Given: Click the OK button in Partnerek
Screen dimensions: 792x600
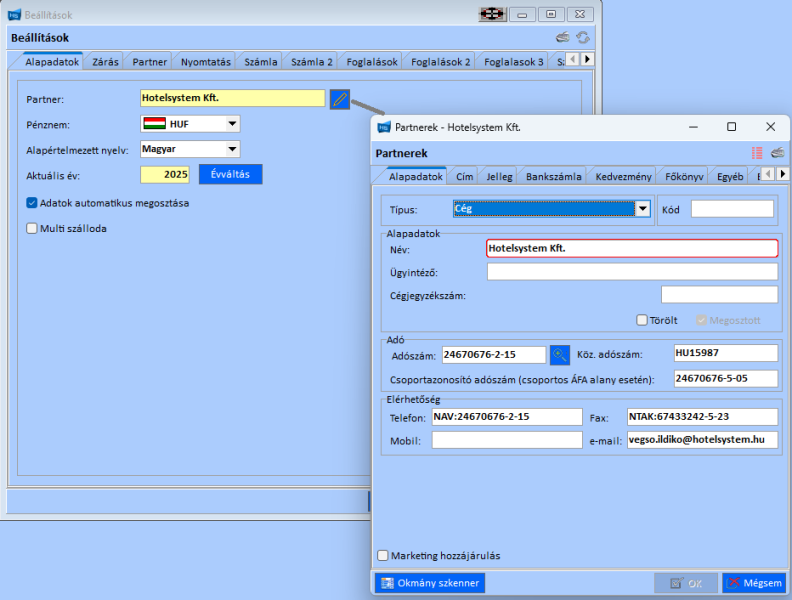Looking at the screenshot, I should 686,583.
